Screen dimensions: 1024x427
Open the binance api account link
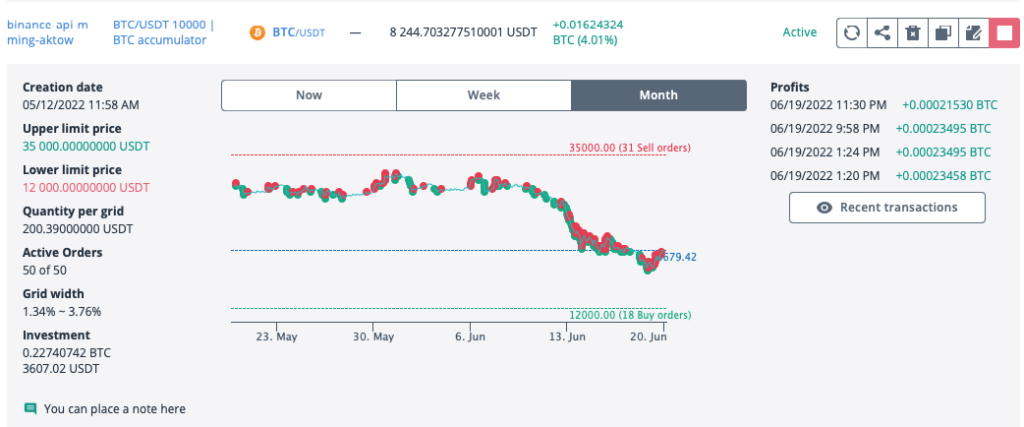pos(48,32)
